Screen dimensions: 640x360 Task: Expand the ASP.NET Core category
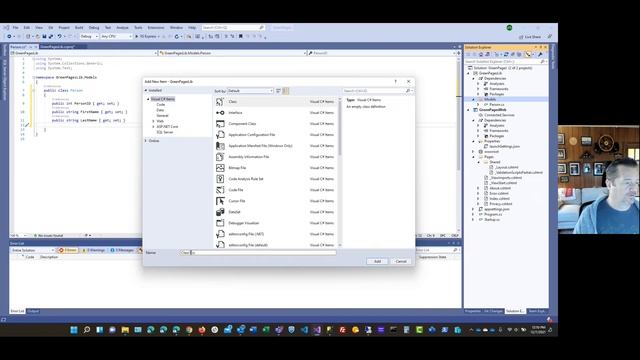click(x=153, y=127)
